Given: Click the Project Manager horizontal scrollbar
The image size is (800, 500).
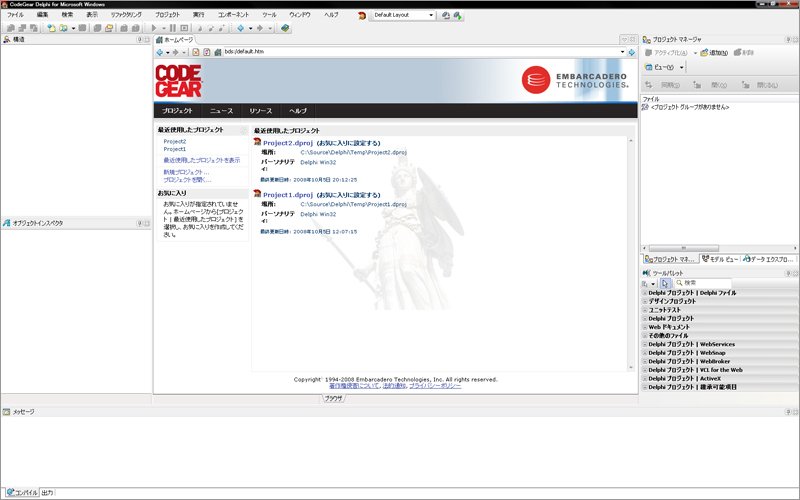Looking at the screenshot, I should point(719,248).
